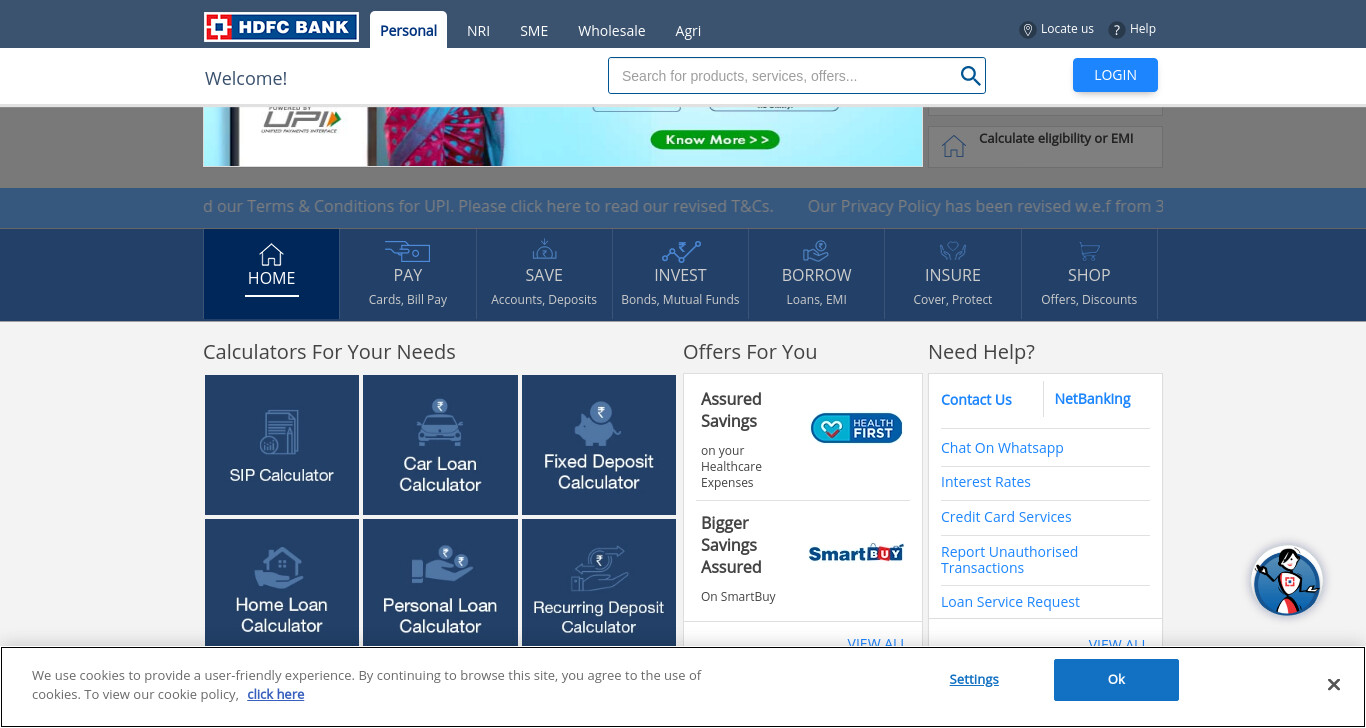Click the Assured Savings healthcare offer text

click(732, 440)
